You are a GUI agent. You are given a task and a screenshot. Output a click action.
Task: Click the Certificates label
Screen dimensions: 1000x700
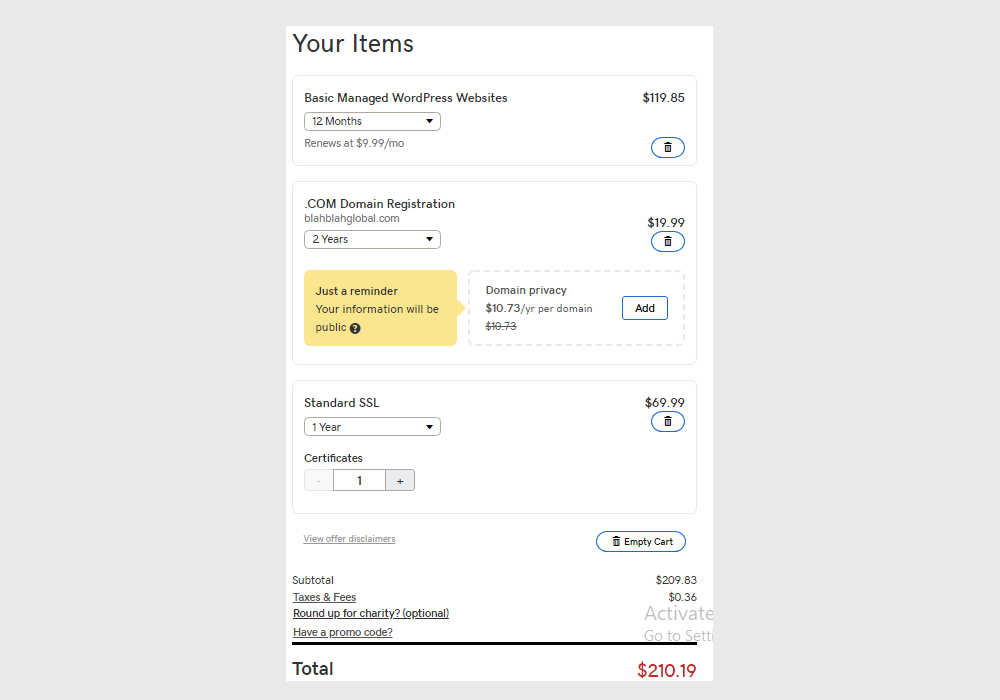point(333,458)
